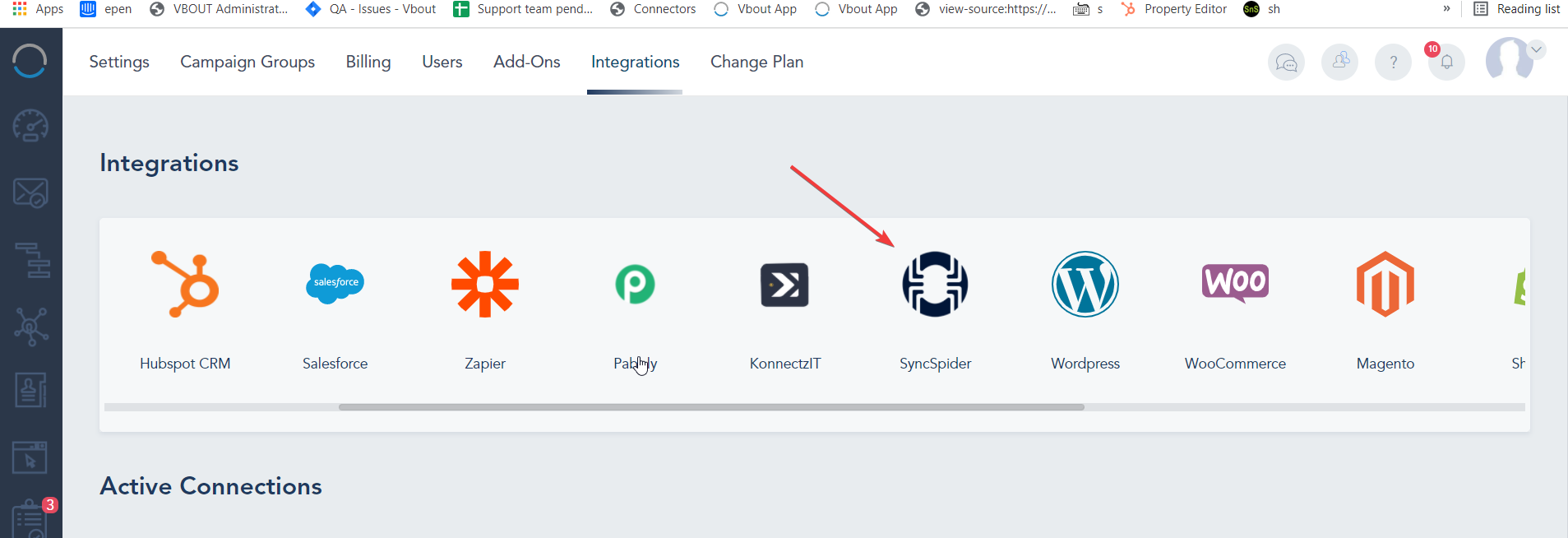This screenshot has height=538, width=1568.
Task: Click the 'Zapier' label
Action: [485, 364]
